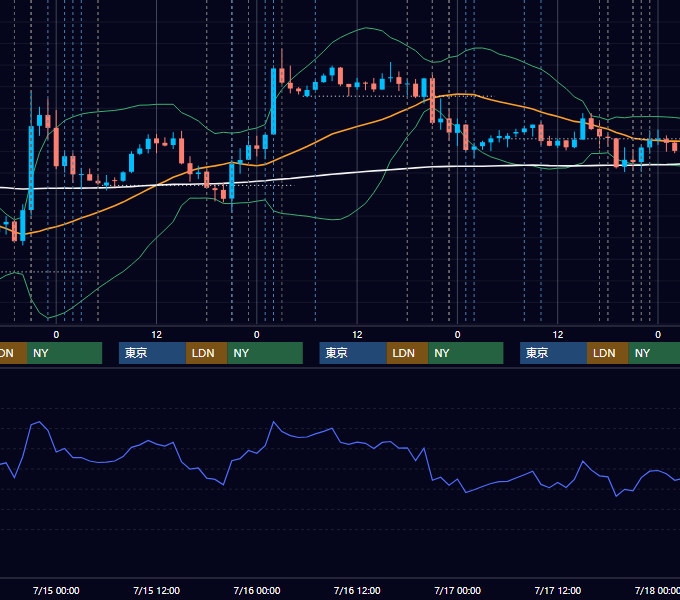Click 東京 session bar above 7/15 12:00
Screen dimensions: 680x600
(x=153, y=353)
